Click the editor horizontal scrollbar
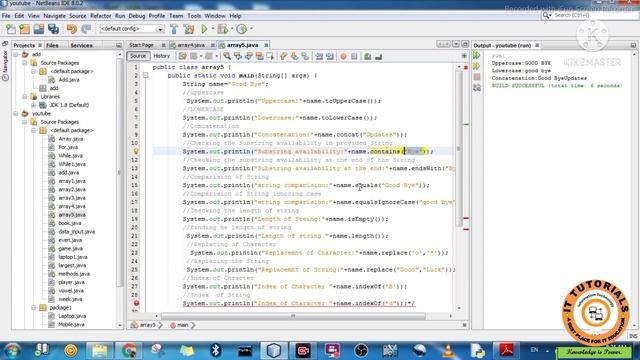This screenshot has width=640, height=360. [293, 316]
